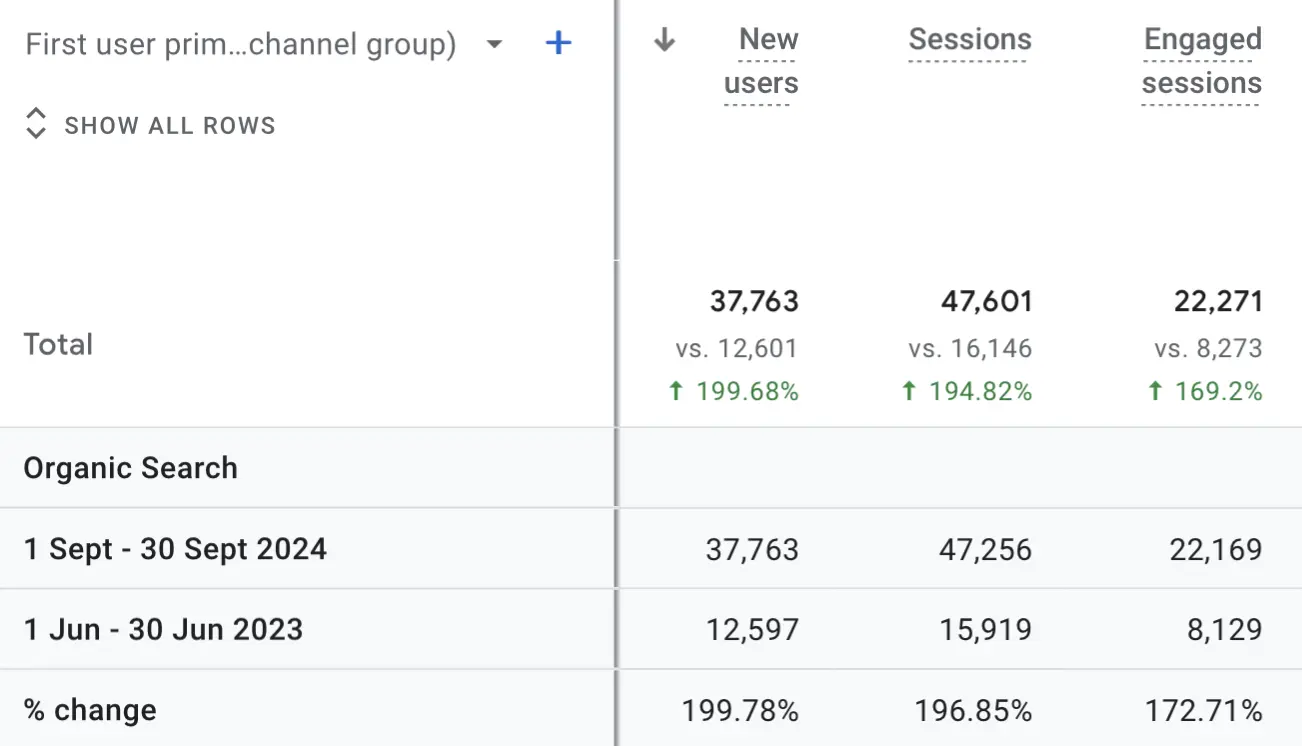Viewport: 1302px width, 746px height.
Task: Click the sort descending arrow beside New users
Action: pos(664,40)
